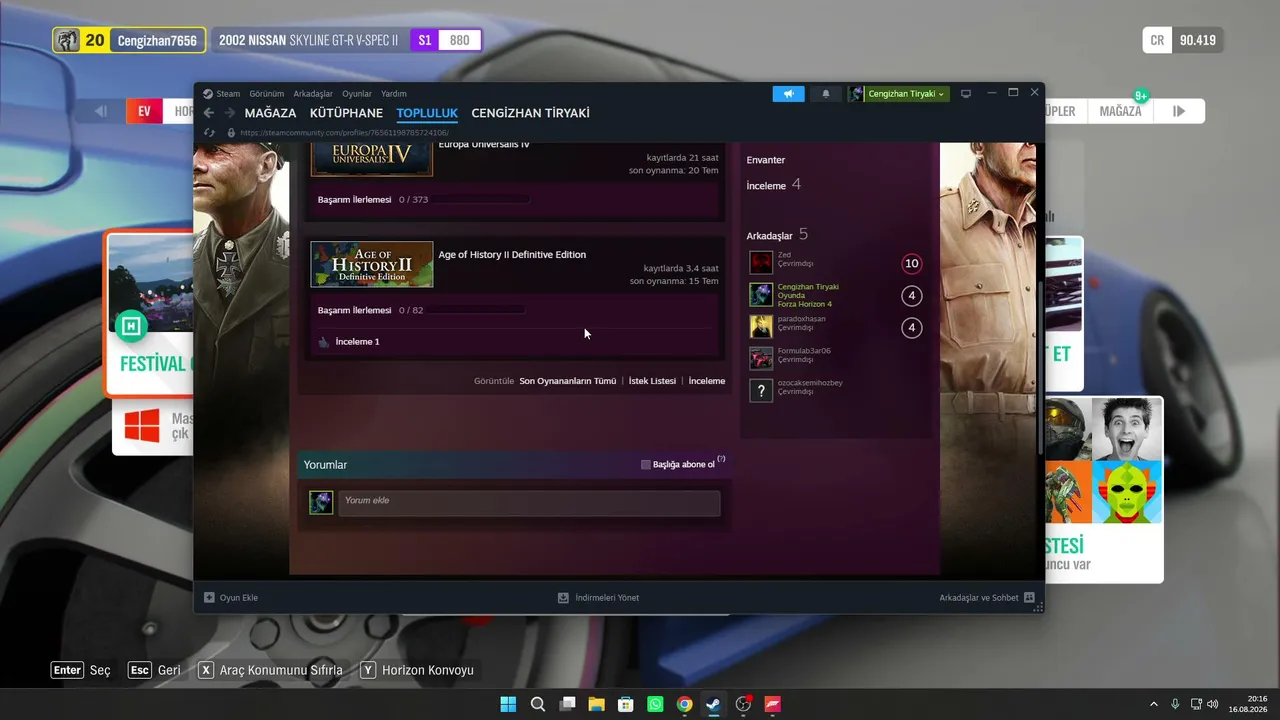
Task: Switch Steam to Big Picture mode
Action: pyautogui.click(x=966, y=94)
